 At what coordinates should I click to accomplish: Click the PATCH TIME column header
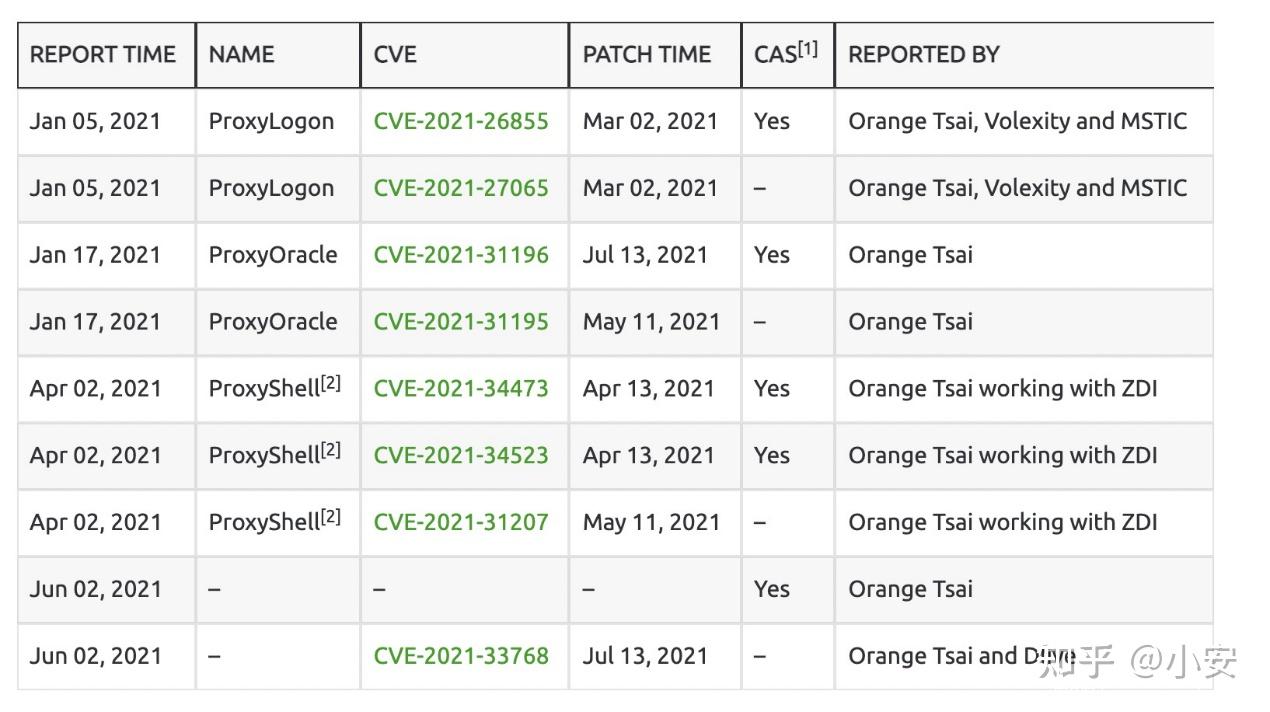pos(646,55)
